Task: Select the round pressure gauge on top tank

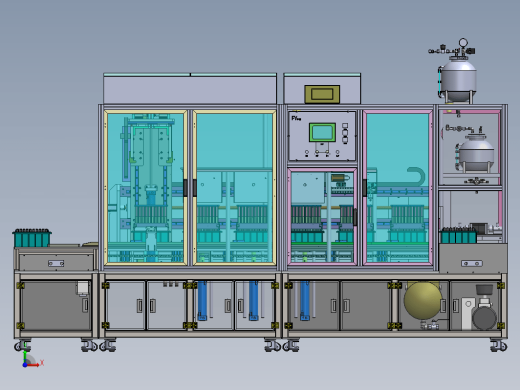Action: pyautogui.click(x=463, y=43)
